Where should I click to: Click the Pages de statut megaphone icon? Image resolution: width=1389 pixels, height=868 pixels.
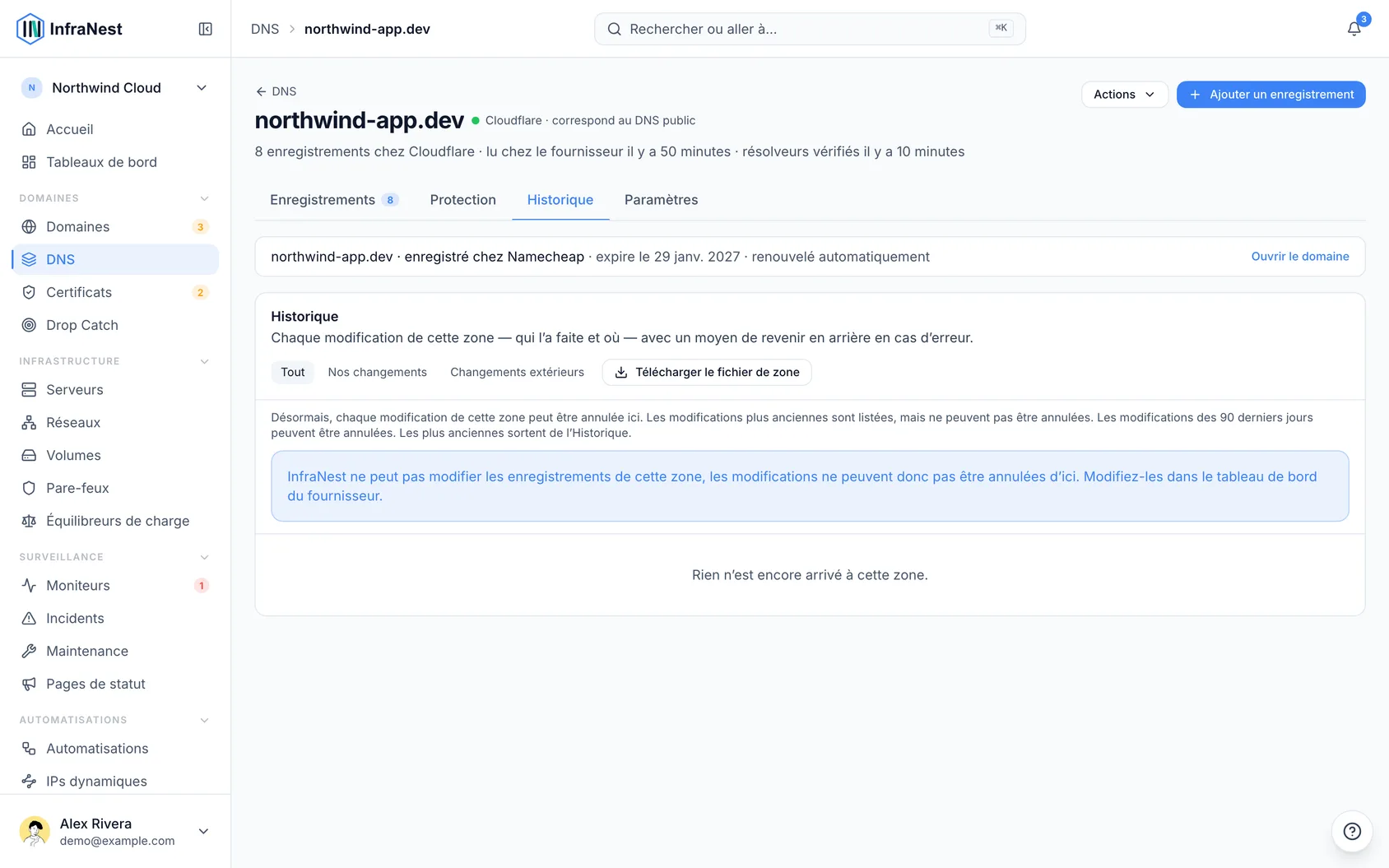pos(29,684)
